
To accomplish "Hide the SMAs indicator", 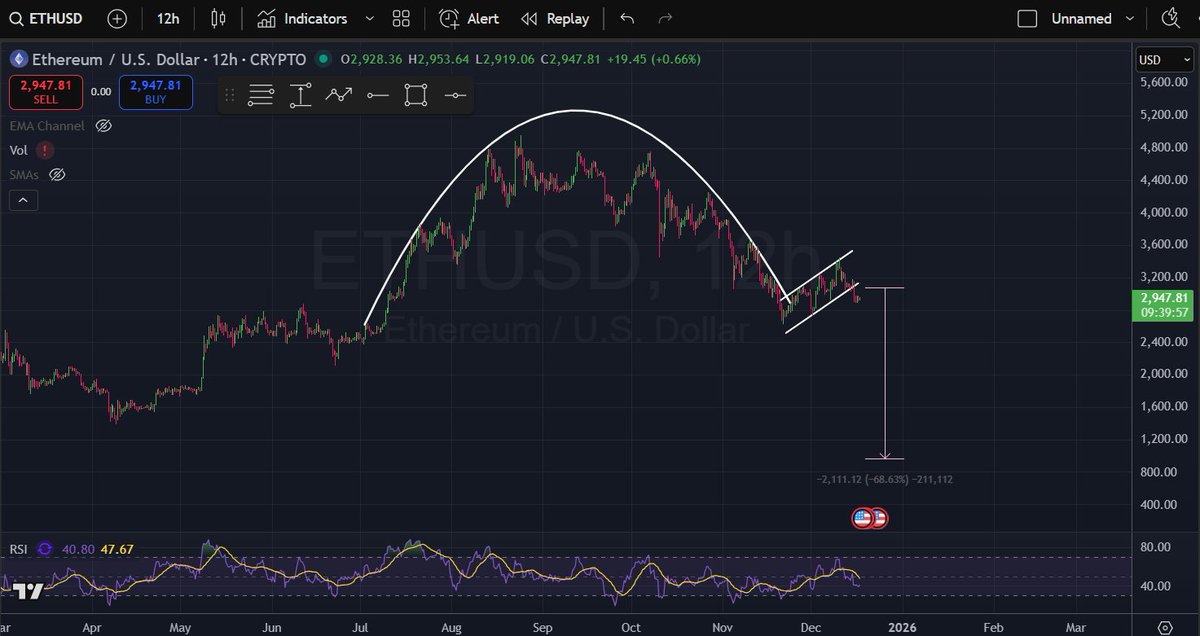I will (57, 173).
